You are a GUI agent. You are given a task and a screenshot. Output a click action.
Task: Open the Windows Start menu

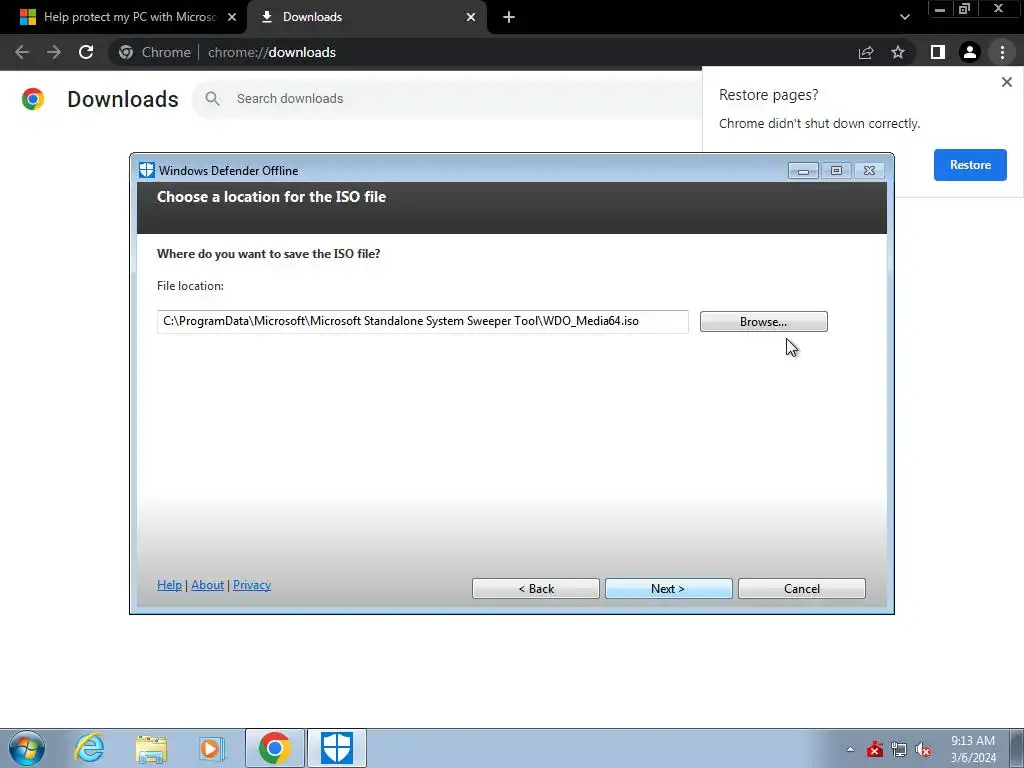tap(27, 748)
